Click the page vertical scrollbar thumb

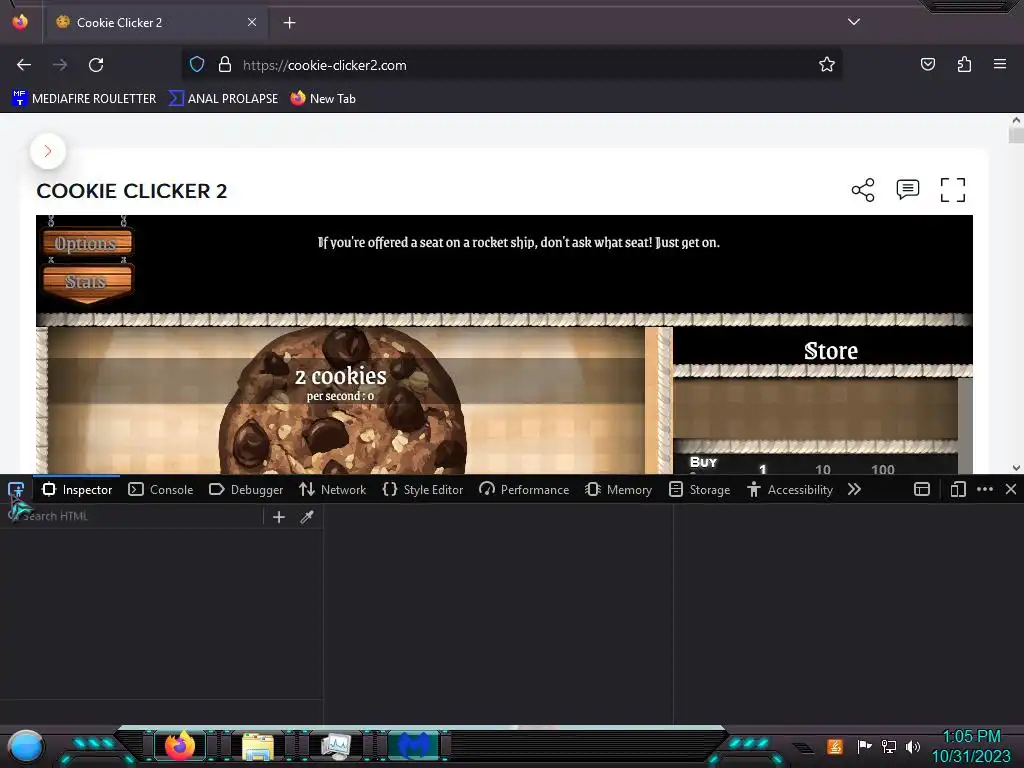click(1016, 134)
